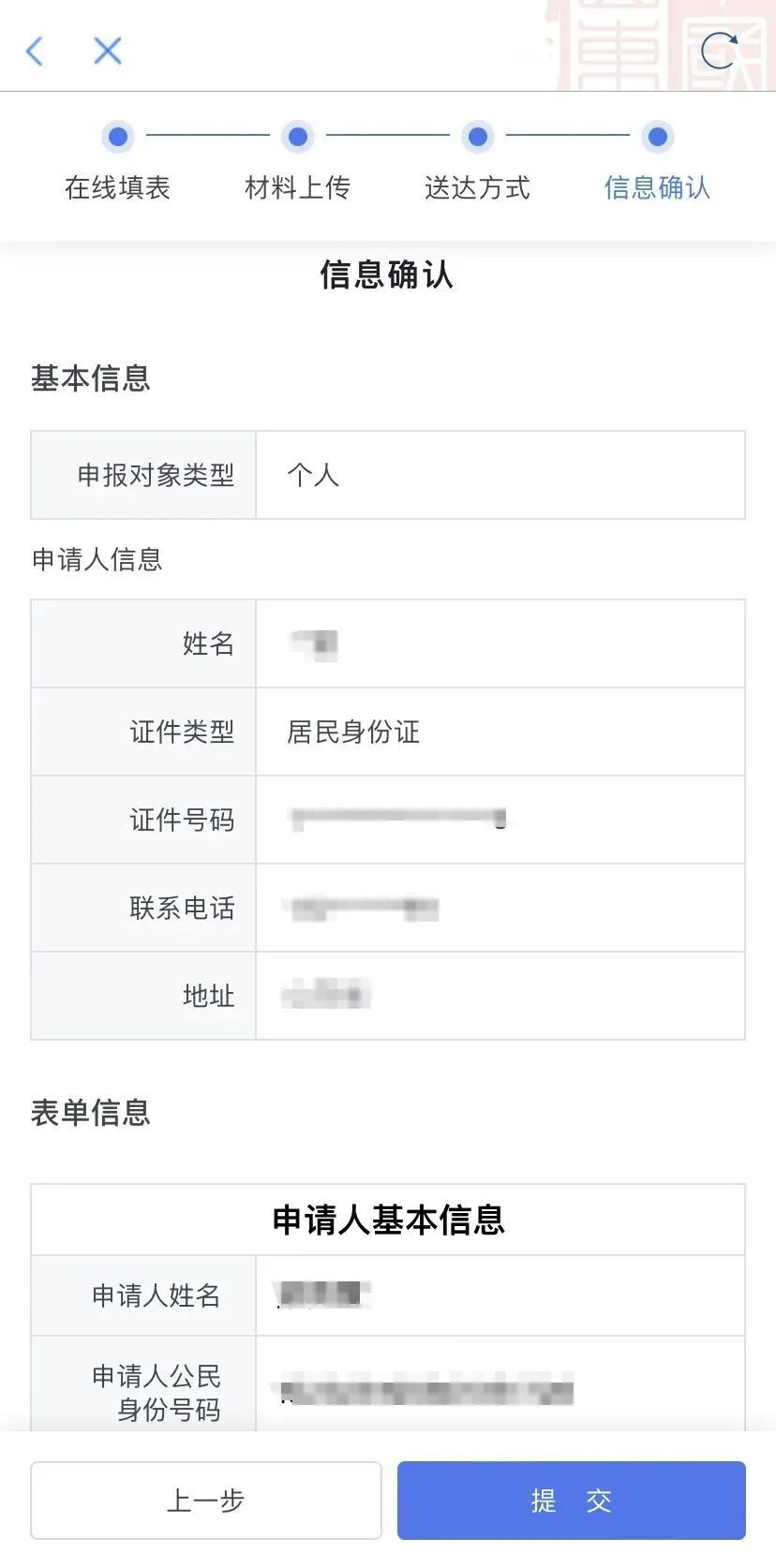Tap the 个人 value in 申报对象类型 row
776x1568 pixels.
pyautogui.click(x=313, y=476)
